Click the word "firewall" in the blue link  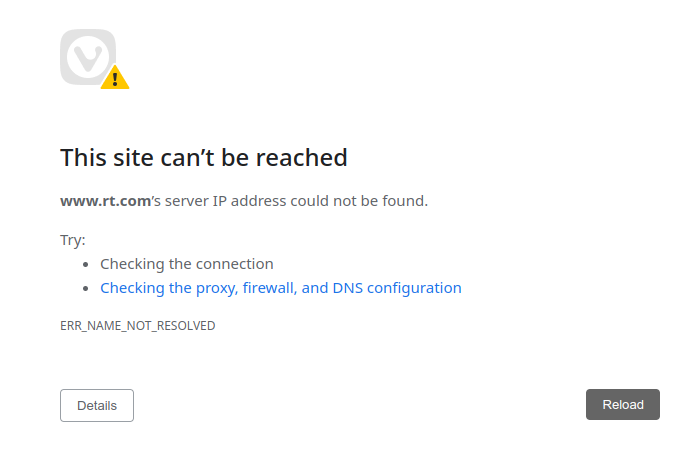pos(268,288)
